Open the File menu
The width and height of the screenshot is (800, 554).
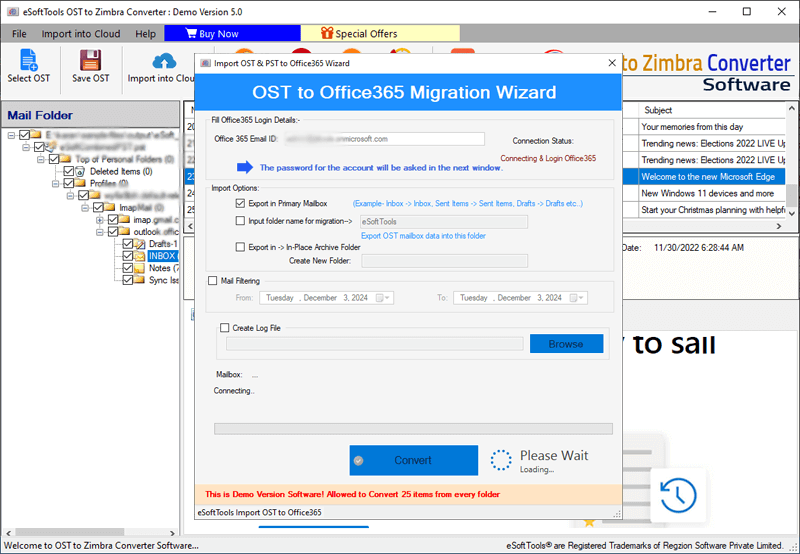point(19,34)
